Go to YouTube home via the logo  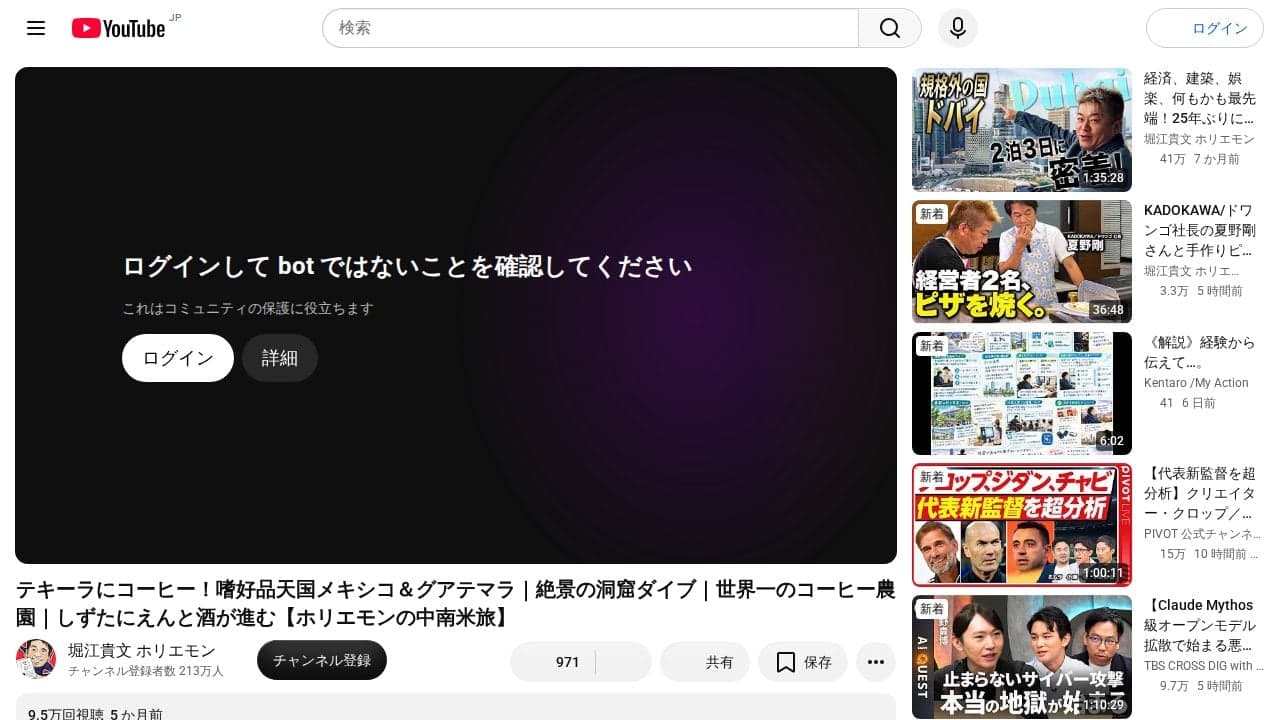point(119,28)
